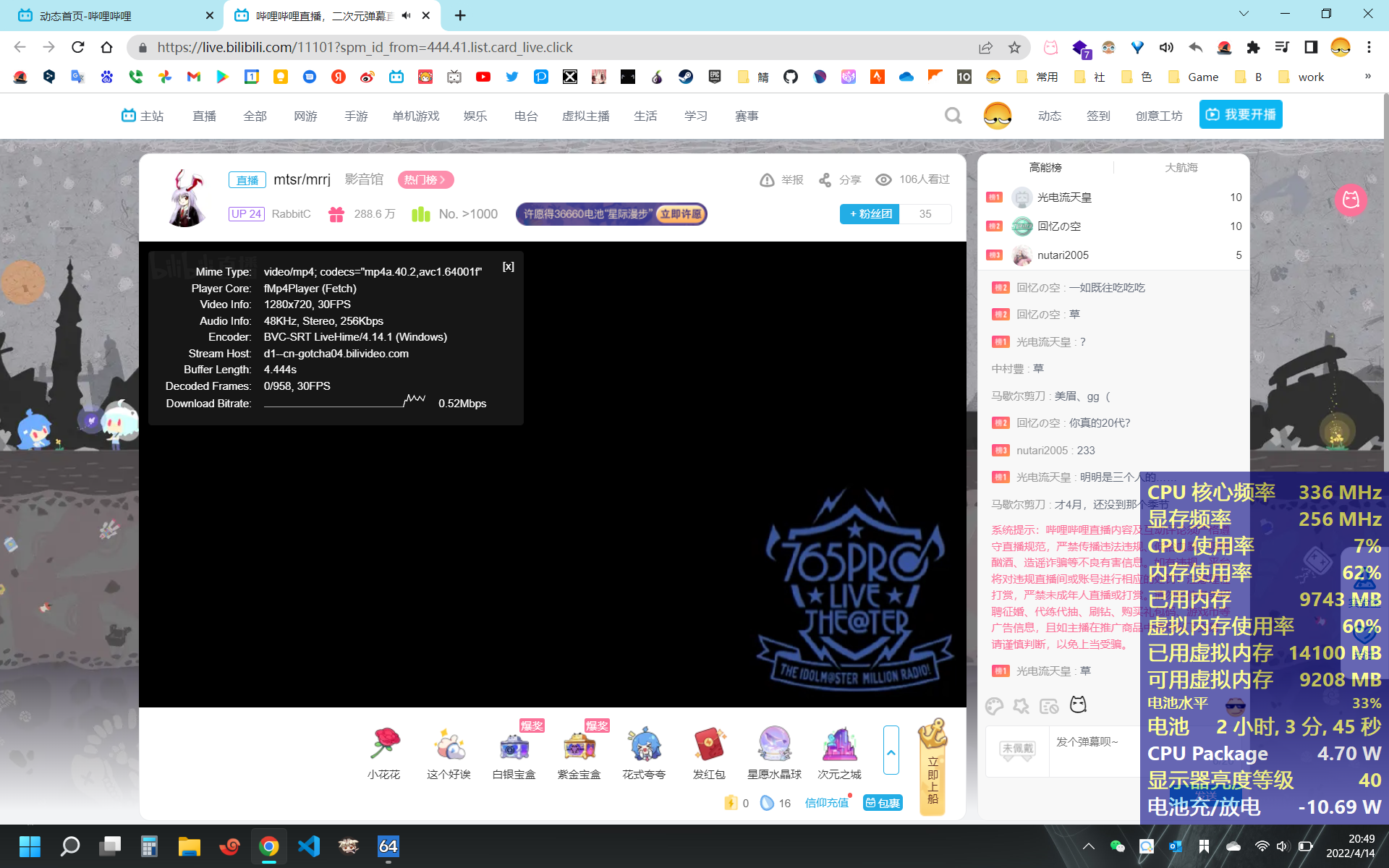The width and height of the screenshot is (1389, 868).
Task: Close the video stats info overlay
Action: (509, 267)
